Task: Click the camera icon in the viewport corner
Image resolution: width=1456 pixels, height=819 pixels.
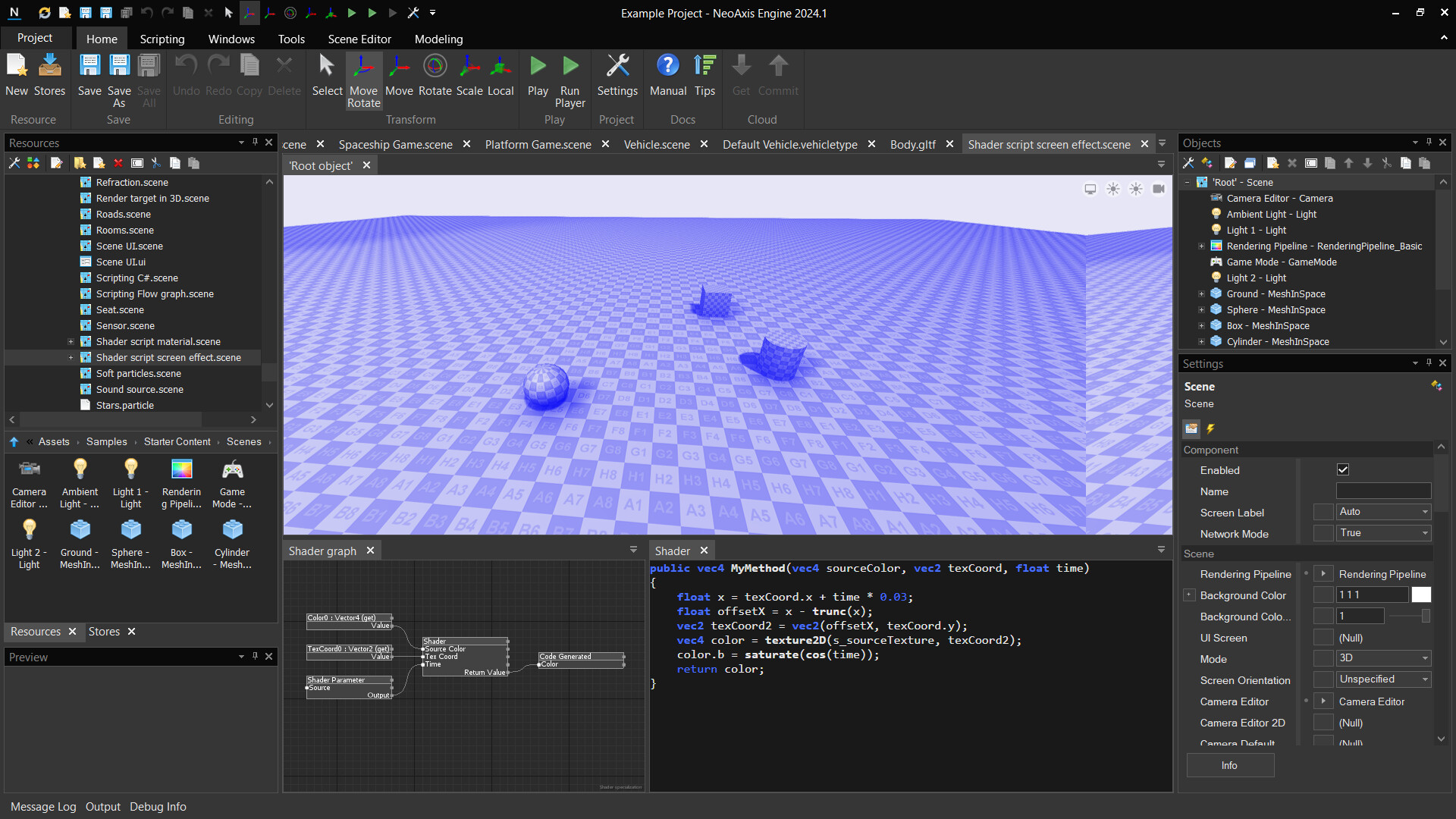Action: coord(1159,189)
